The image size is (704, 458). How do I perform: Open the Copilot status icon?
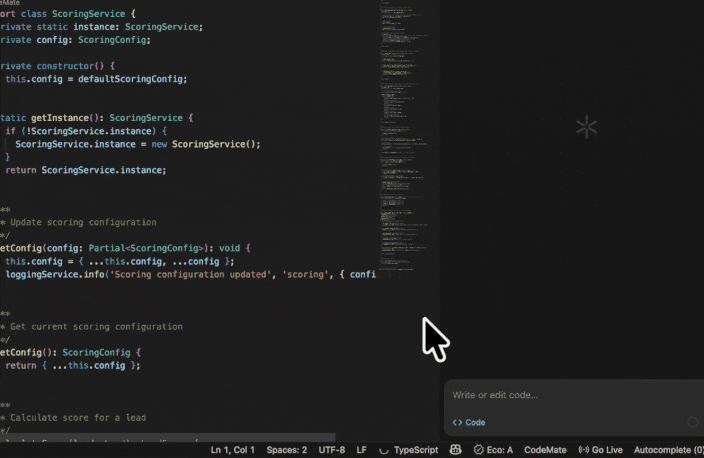click(455, 449)
